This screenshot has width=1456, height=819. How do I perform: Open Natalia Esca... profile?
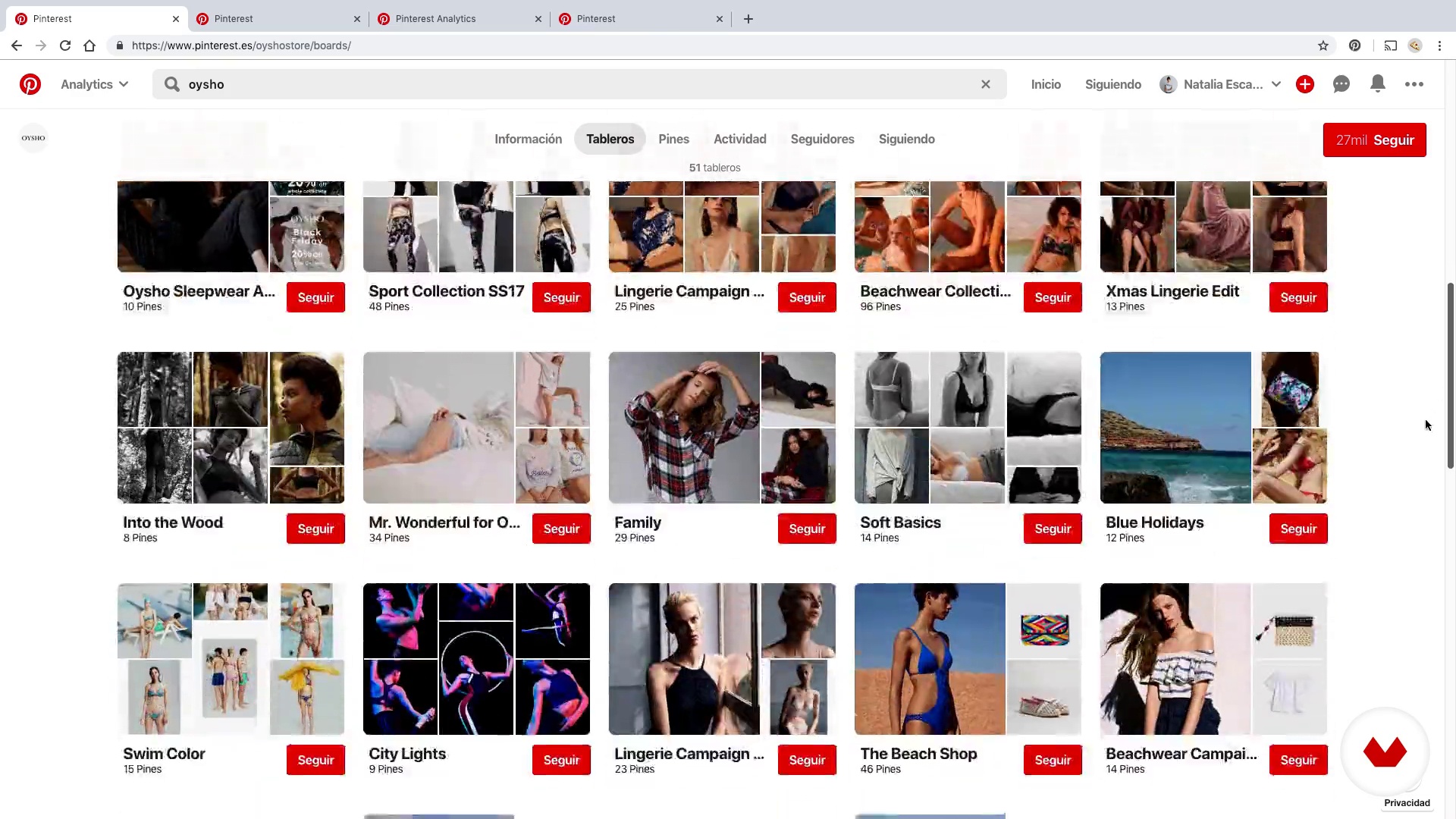coord(1211,84)
